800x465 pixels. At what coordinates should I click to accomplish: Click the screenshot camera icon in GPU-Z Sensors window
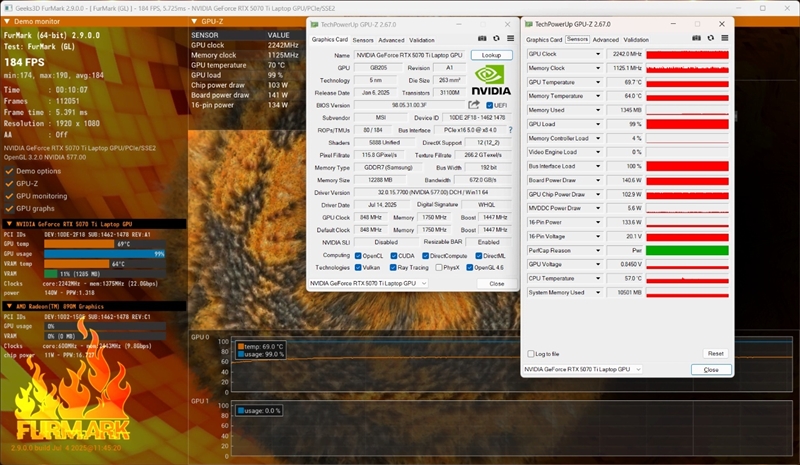click(696, 38)
